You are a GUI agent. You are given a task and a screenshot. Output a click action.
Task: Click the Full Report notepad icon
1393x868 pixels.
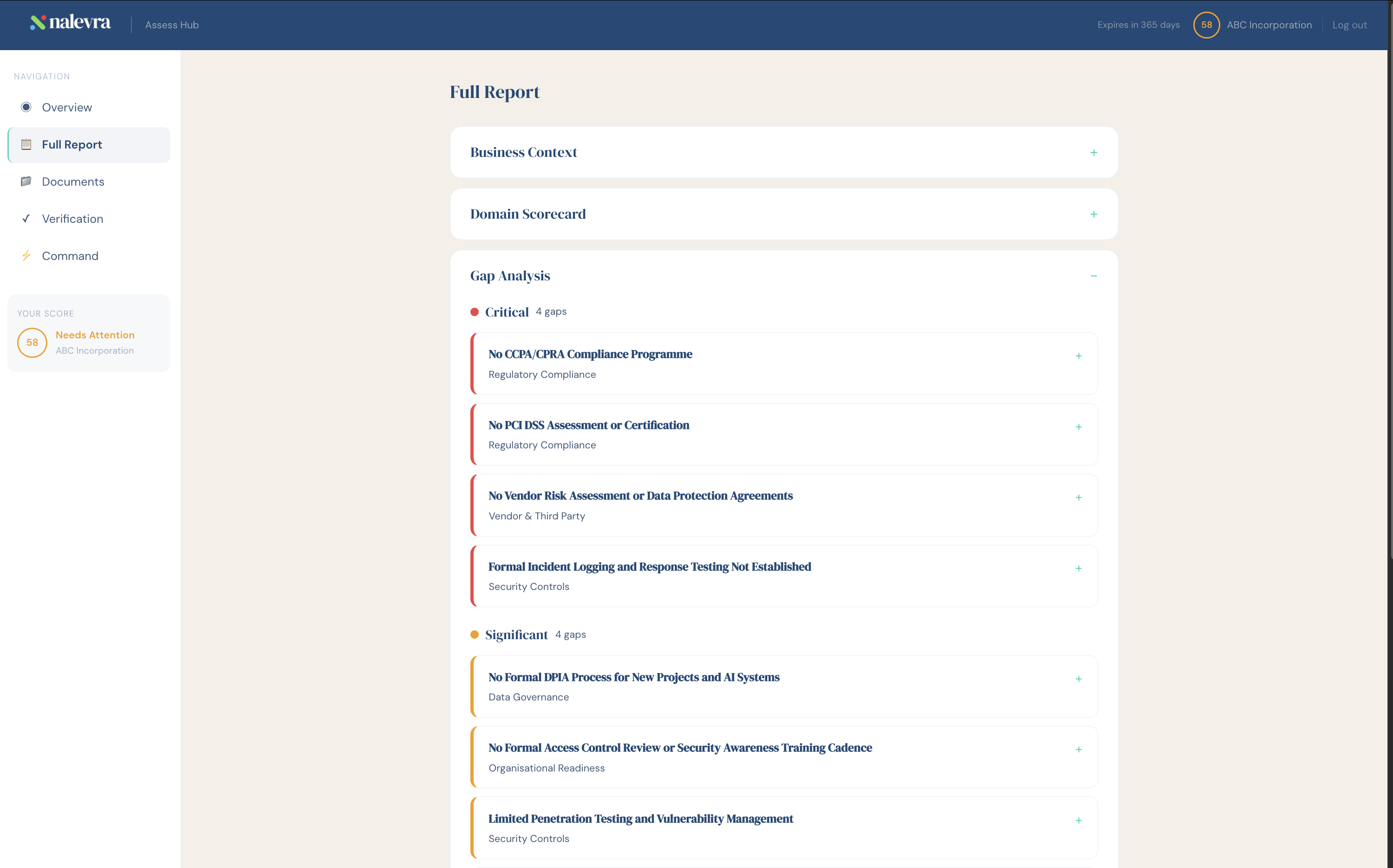26,145
